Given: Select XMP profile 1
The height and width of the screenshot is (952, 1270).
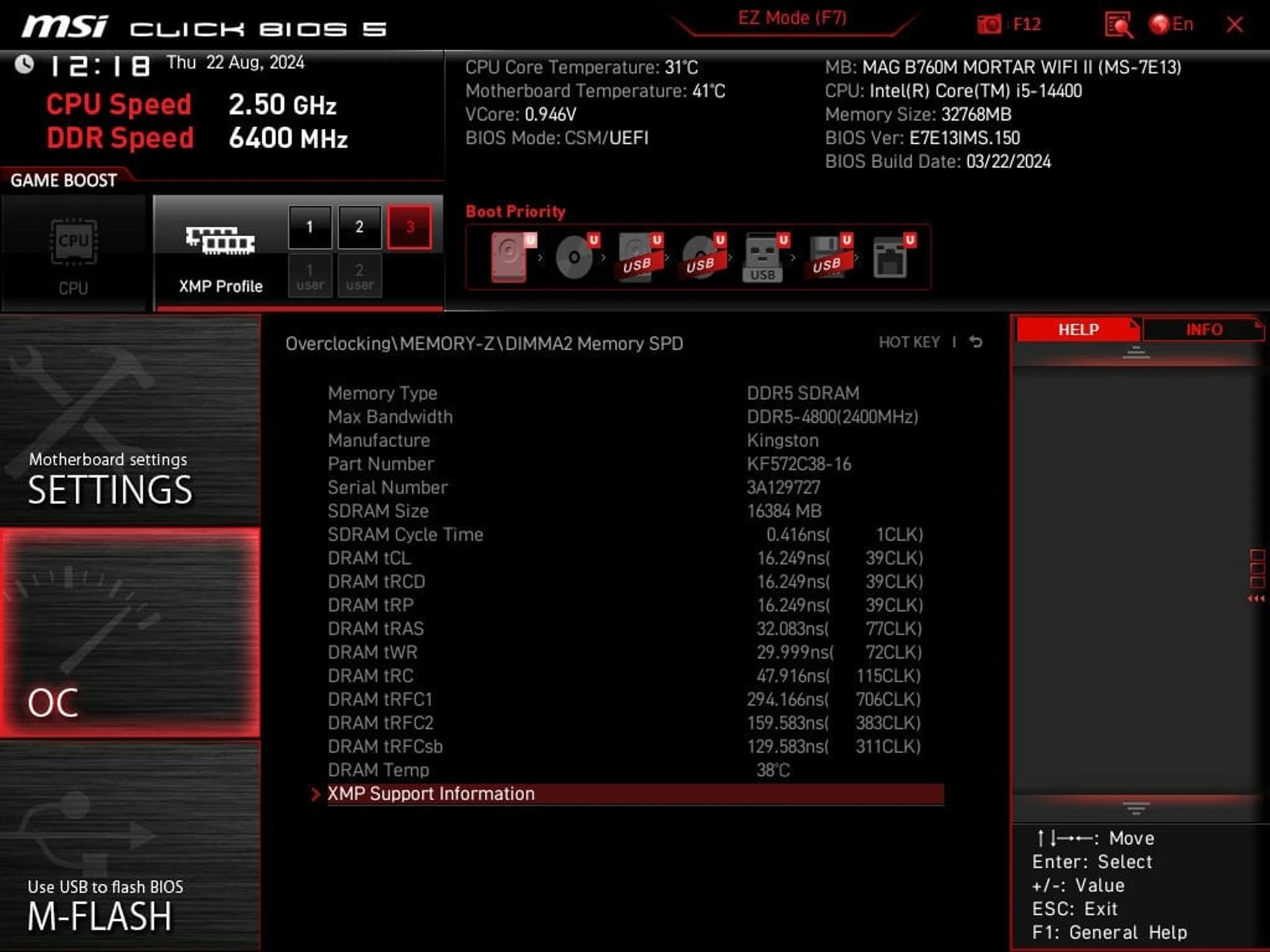Looking at the screenshot, I should pos(310,227).
